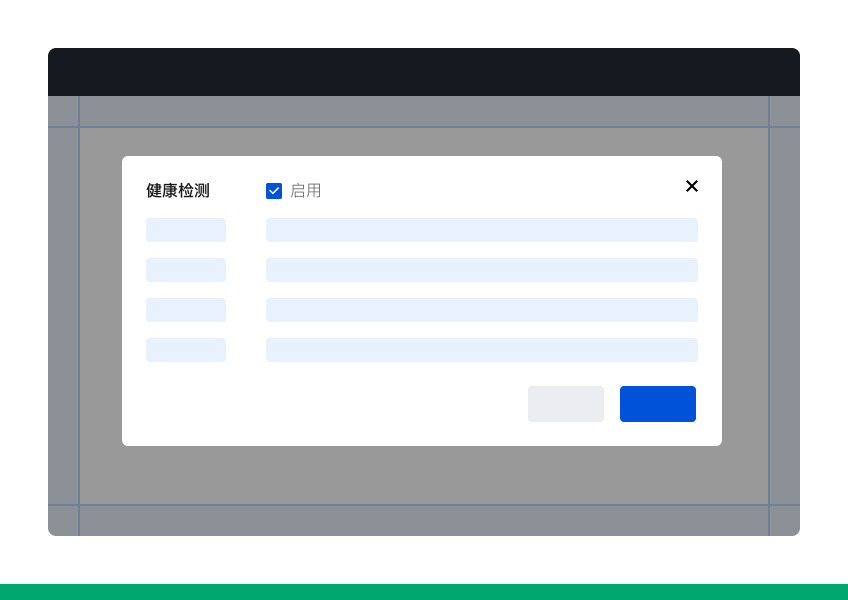Click the dark header bar at the top

424,72
